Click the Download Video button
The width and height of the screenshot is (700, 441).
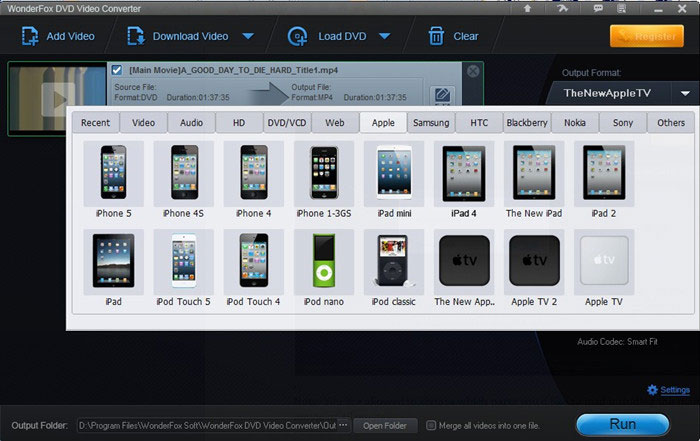[178, 36]
